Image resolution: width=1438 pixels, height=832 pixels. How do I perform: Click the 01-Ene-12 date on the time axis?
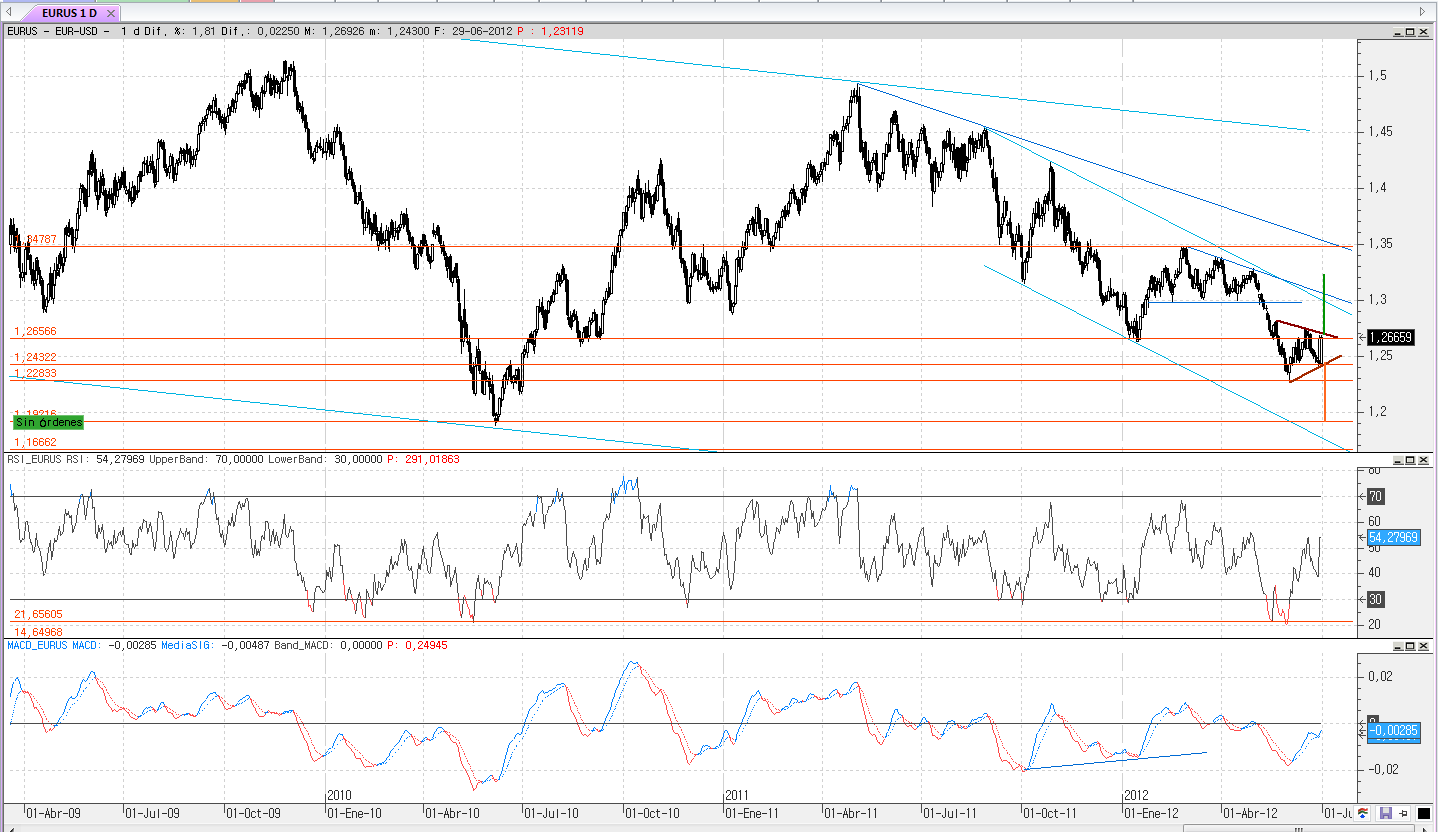coord(1151,813)
